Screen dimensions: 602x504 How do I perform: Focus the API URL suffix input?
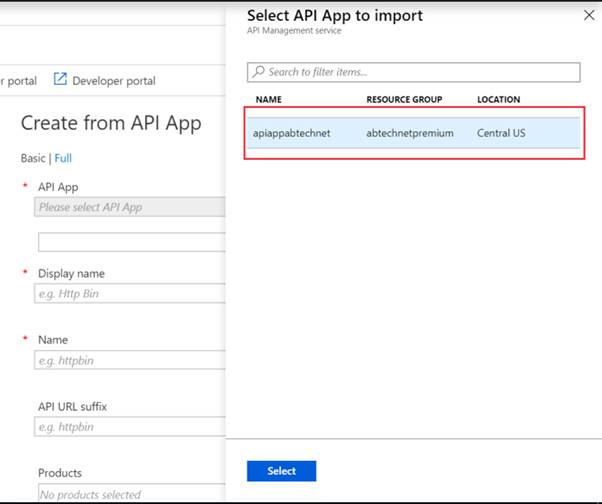(130, 426)
